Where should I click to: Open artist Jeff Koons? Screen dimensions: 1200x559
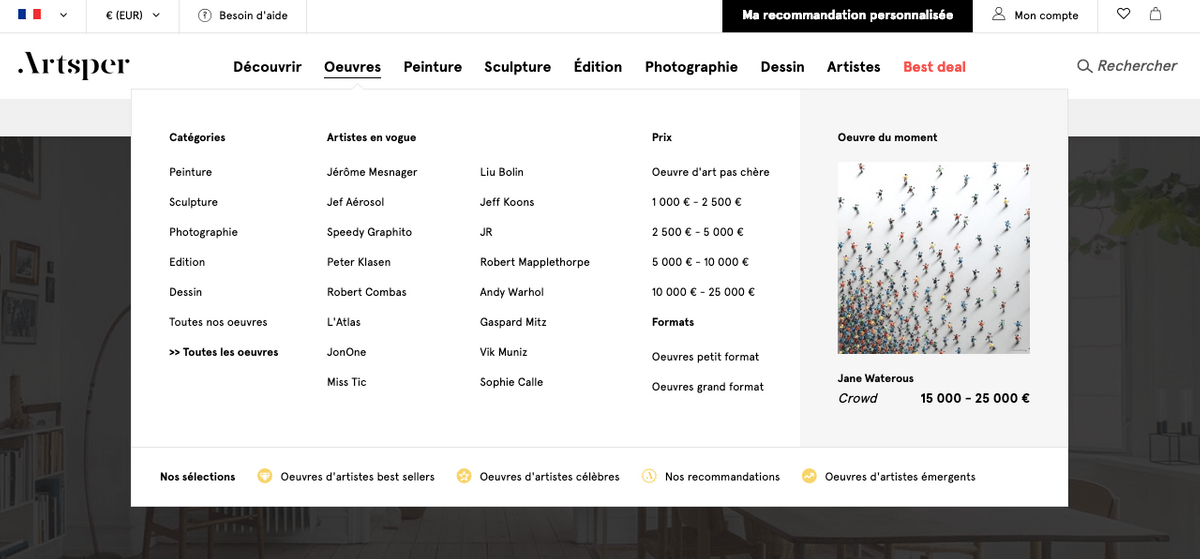click(507, 202)
